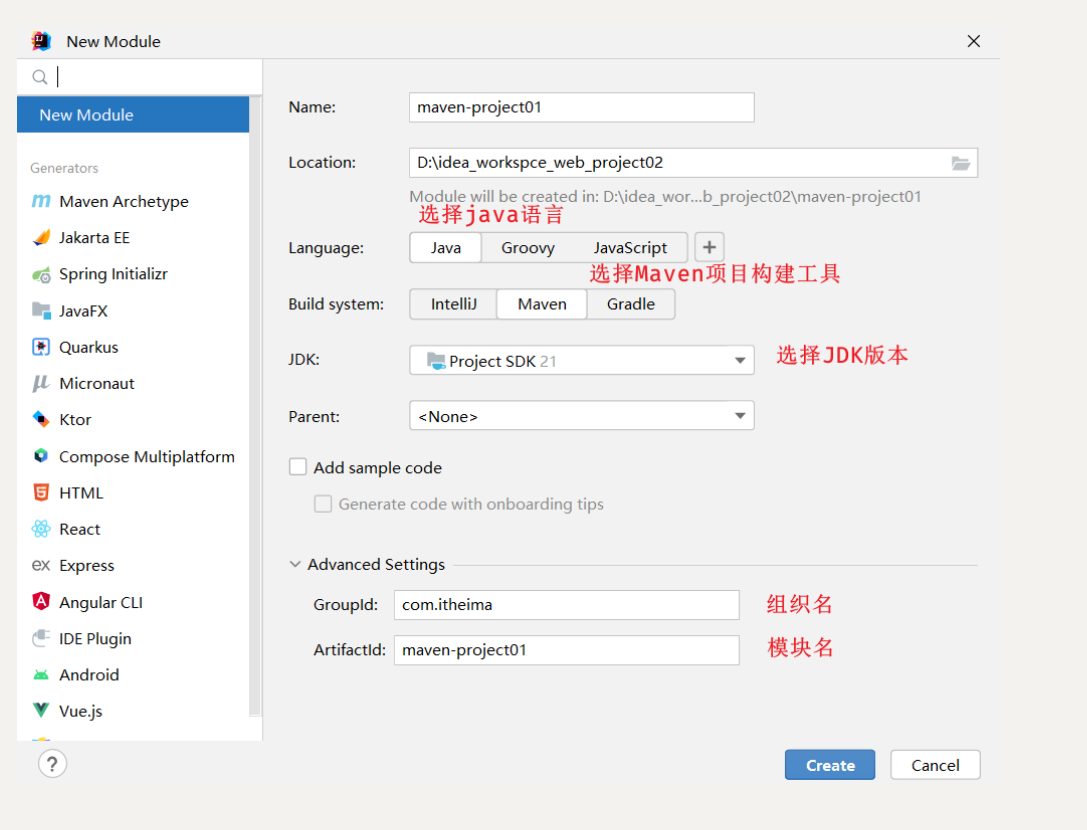The height and width of the screenshot is (830, 1087).
Task: Click the Android generator icon
Action: [41, 675]
